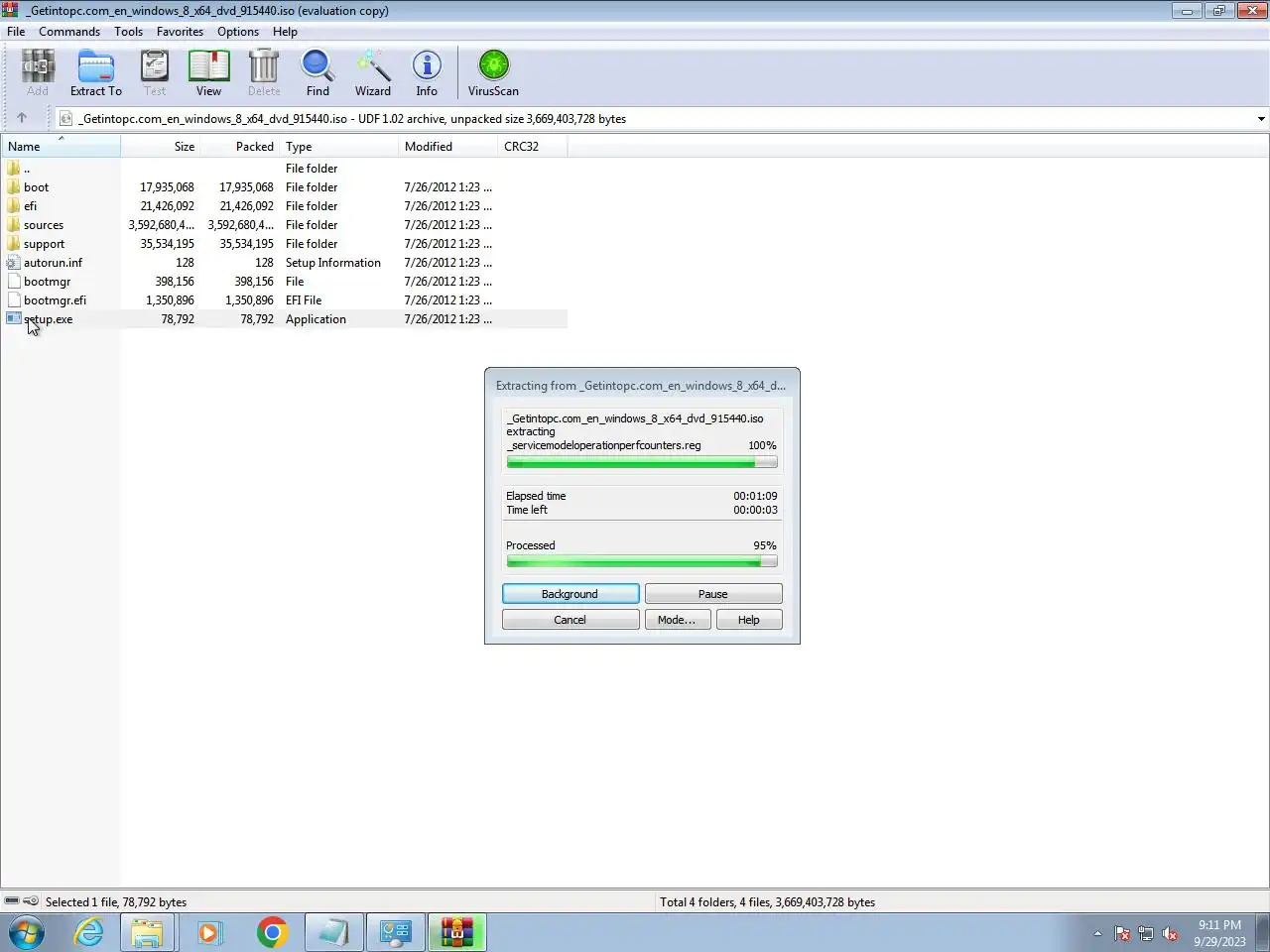
Task: Sort by the Packed column header
Action: 239,146
